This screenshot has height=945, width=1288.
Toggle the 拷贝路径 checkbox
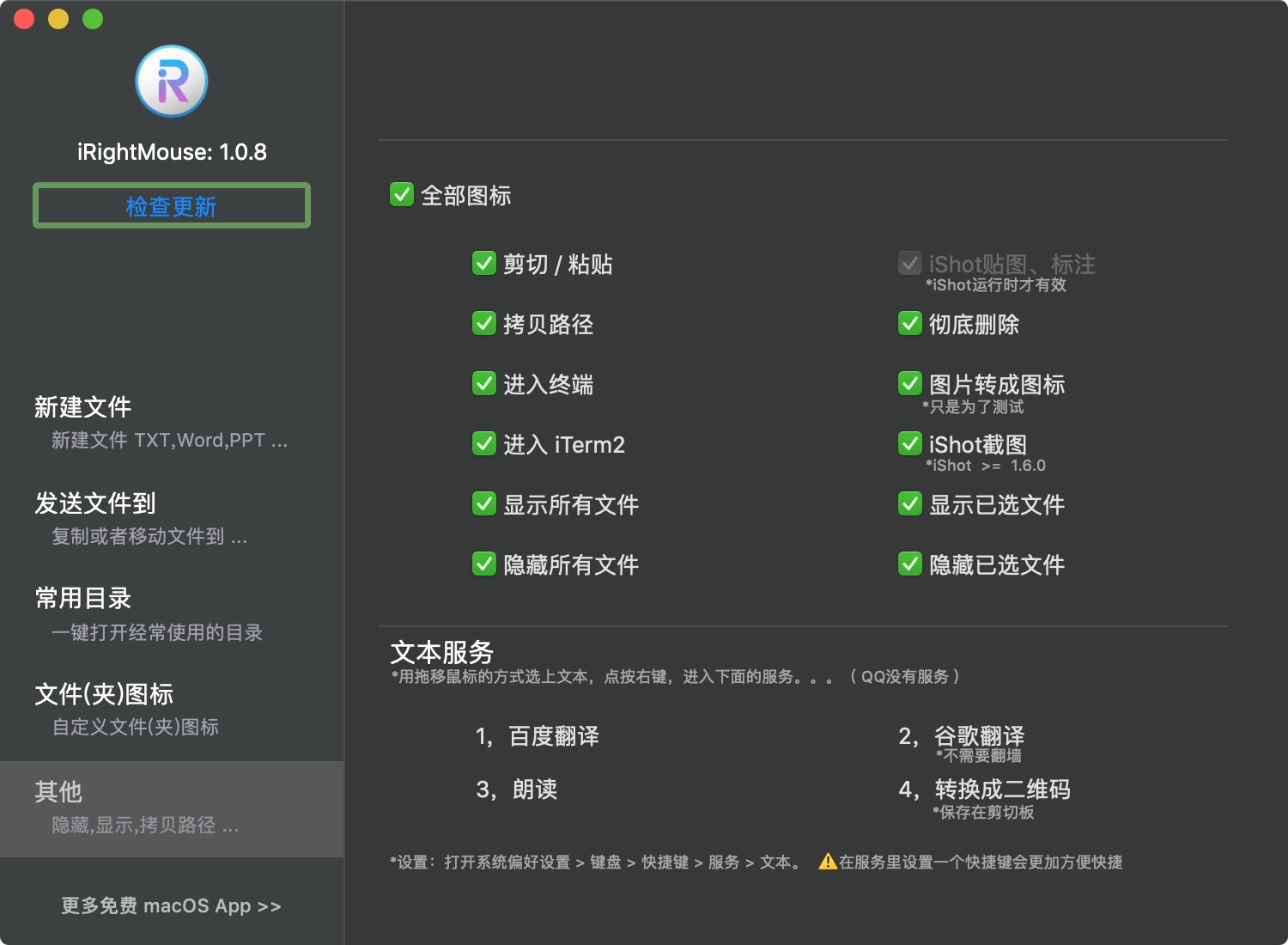click(484, 323)
